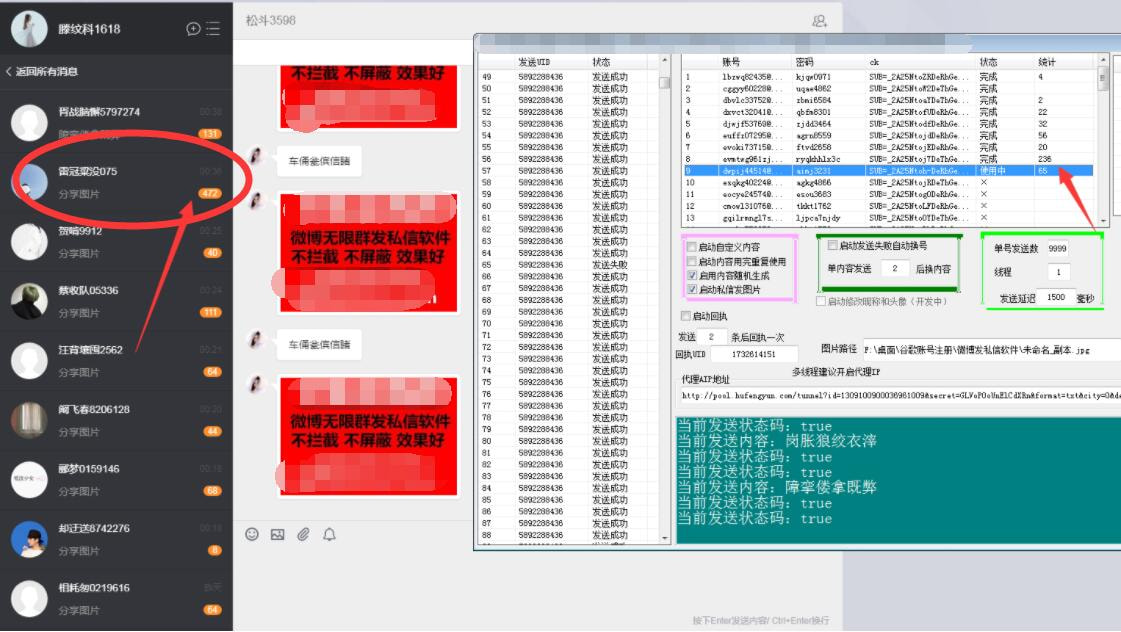Enable 启动自定义内容 checkbox
The width and height of the screenshot is (1121, 632).
pyautogui.click(x=692, y=247)
